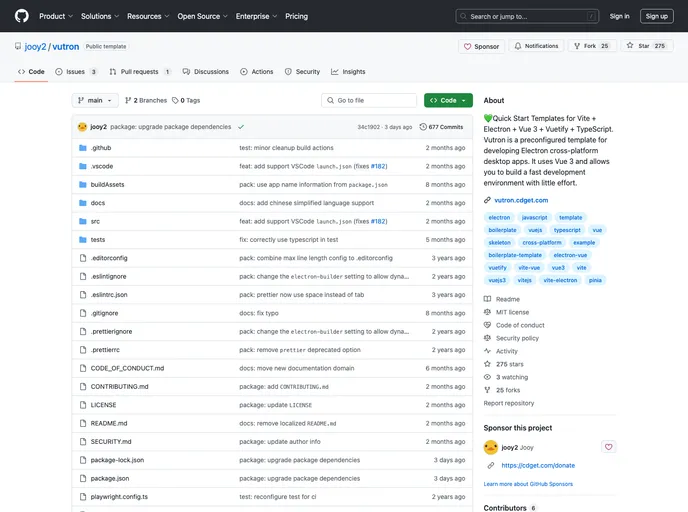View the 2 Branches list
688x512 pixels.
146,100
